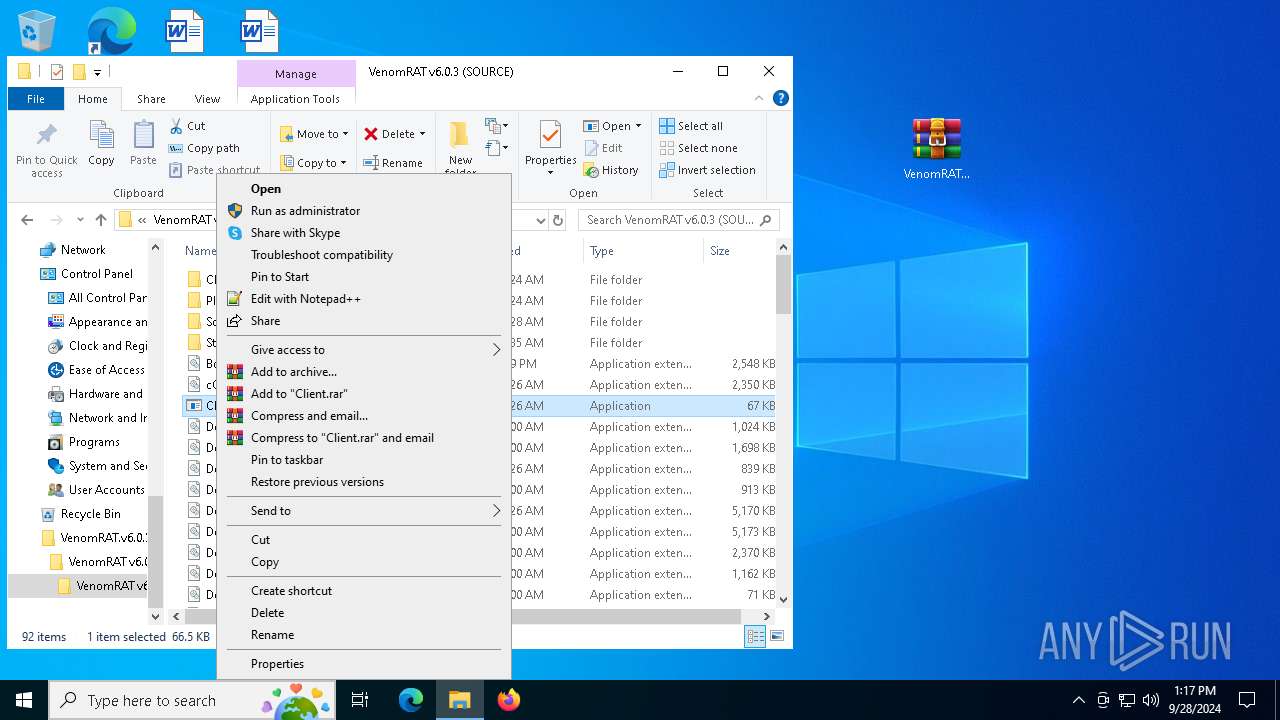Expand the Send to submenu
The height and width of the screenshot is (720, 1280).
coord(364,511)
